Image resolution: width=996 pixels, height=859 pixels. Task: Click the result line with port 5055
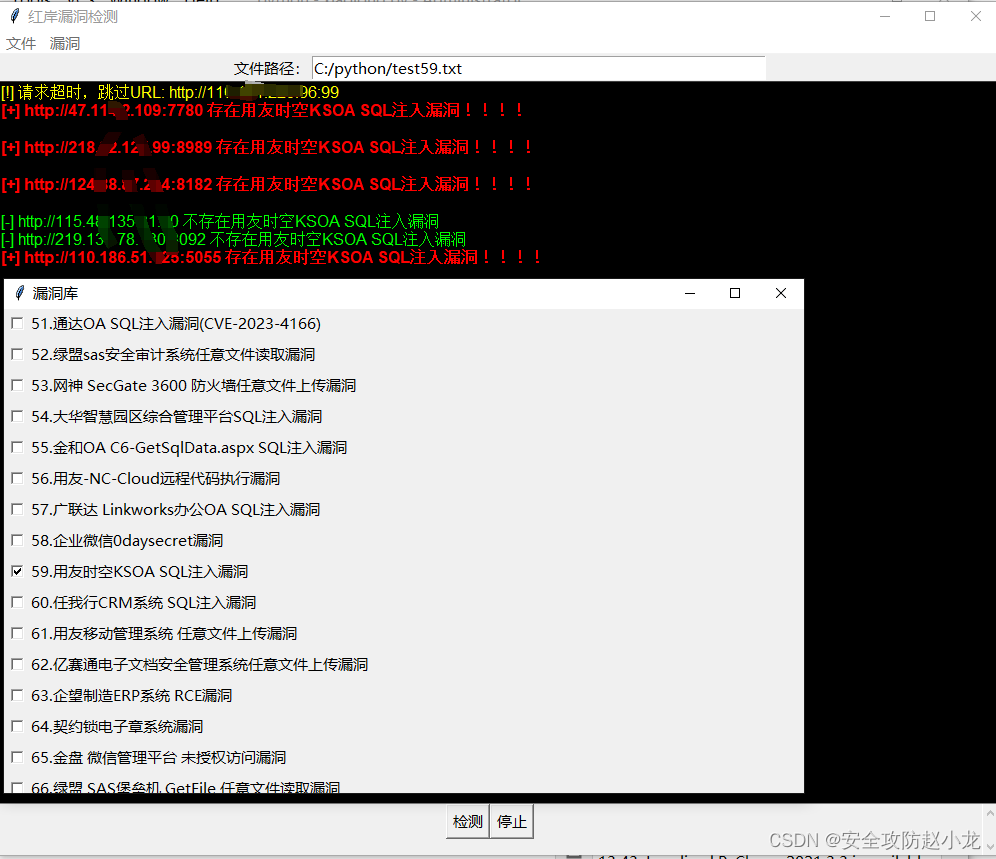[272, 257]
